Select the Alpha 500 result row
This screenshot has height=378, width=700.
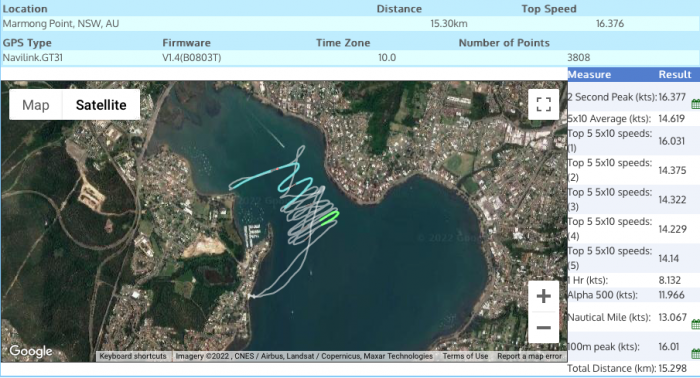tap(633, 295)
